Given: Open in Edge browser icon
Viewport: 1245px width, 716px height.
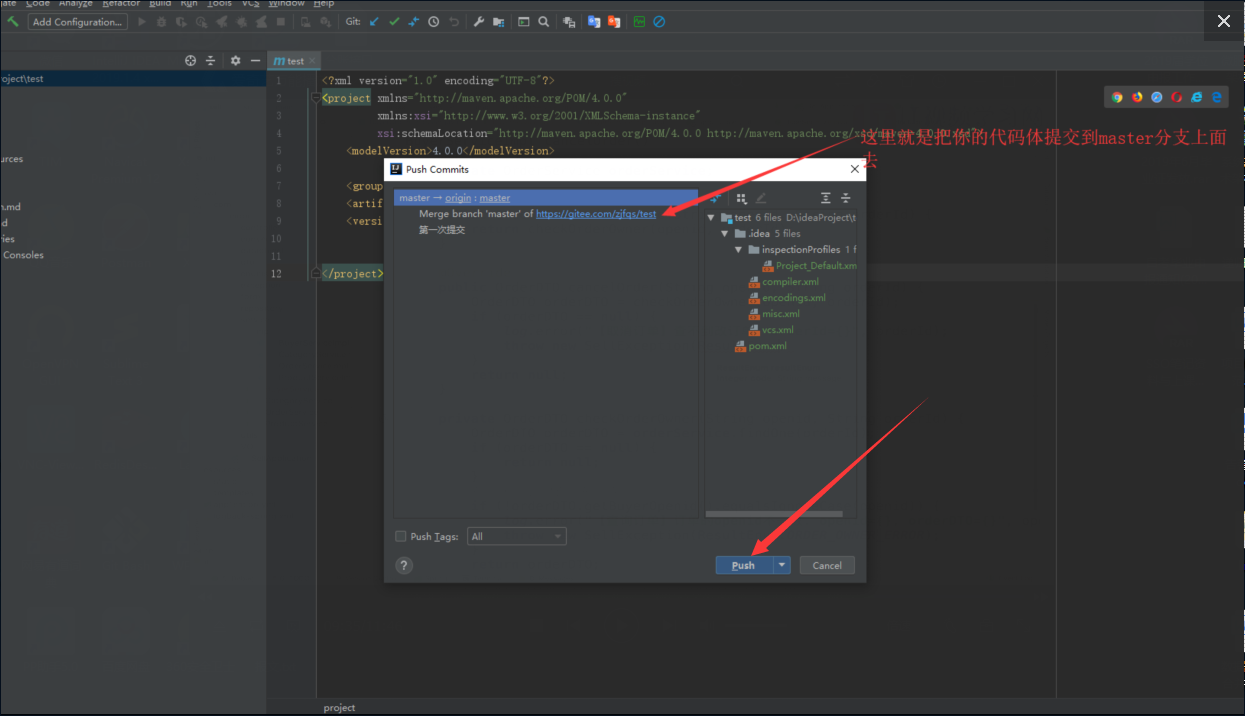Looking at the screenshot, I should pyautogui.click(x=1217, y=97).
